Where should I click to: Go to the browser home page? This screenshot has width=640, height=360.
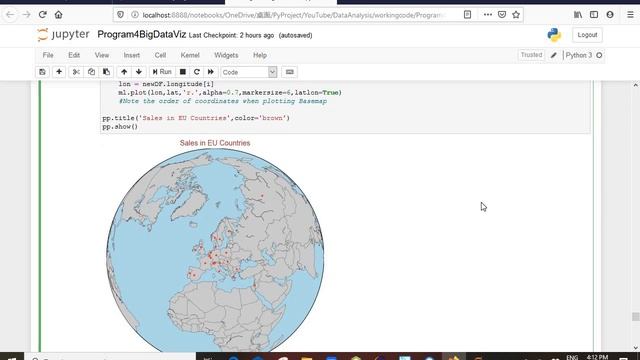pyautogui.click(x=59, y=15)
